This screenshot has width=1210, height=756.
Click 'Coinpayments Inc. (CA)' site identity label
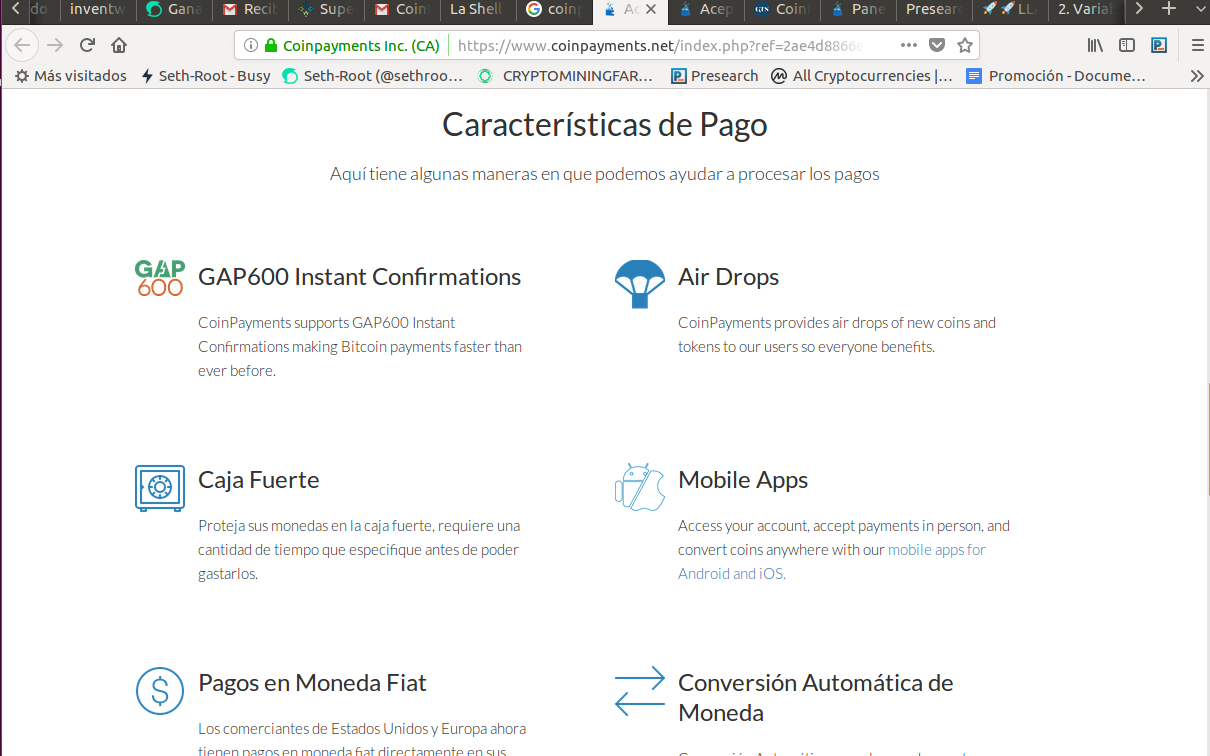tap(361, 45)
